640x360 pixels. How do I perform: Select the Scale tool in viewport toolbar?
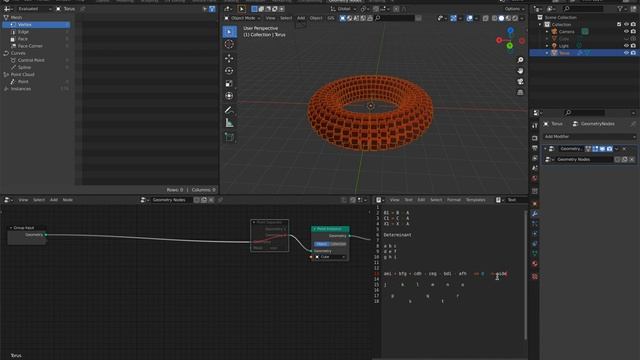[229, 83]
